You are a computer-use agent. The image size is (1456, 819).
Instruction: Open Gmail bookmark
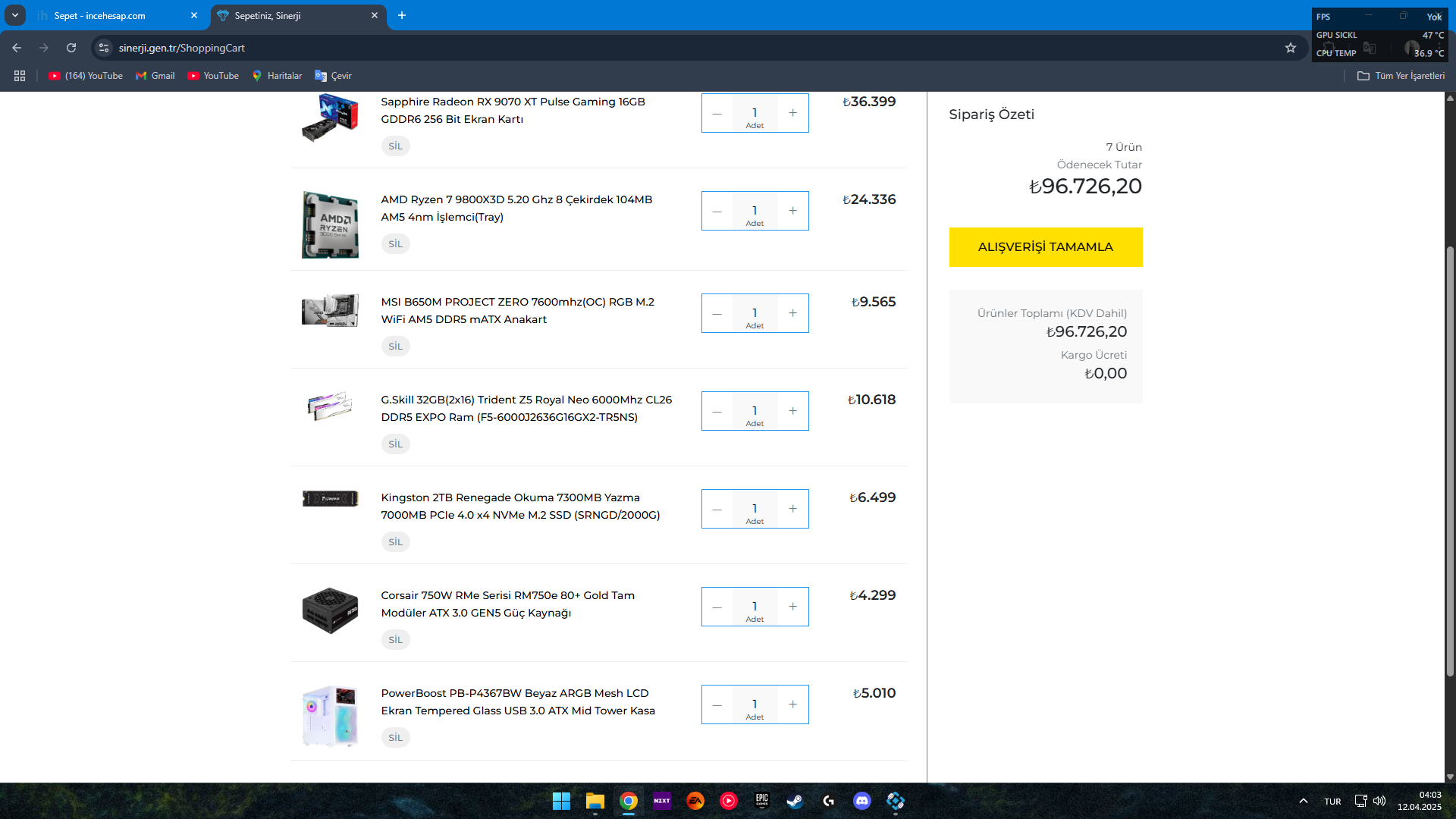pyautogui.click(x=155, y=76)
